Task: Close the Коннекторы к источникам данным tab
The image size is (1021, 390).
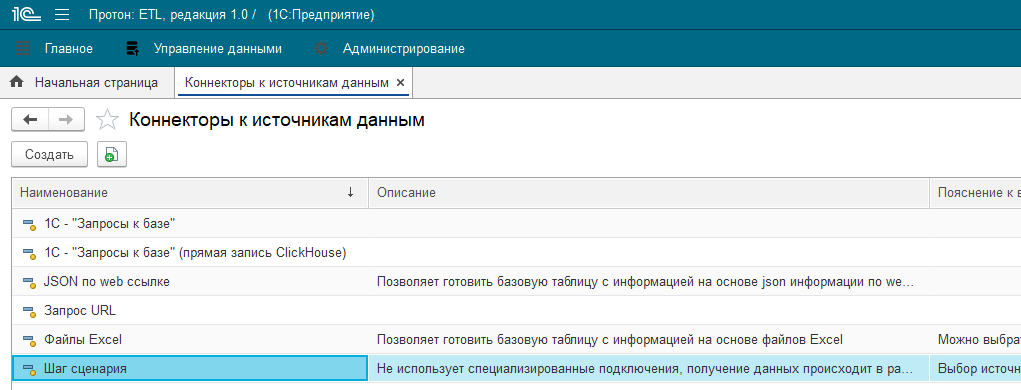Action: pyautogui.click(x=400, y=83)
